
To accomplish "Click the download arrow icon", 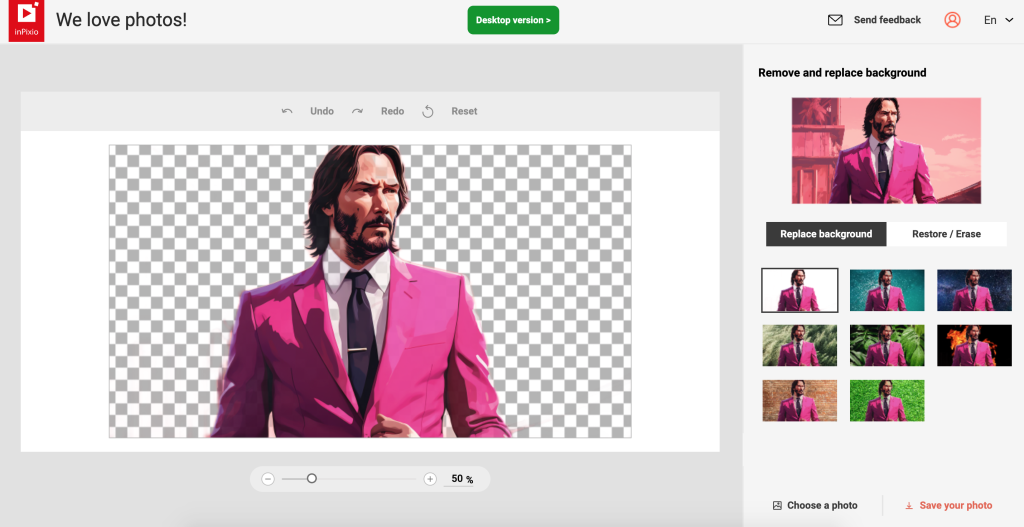I will (x=908, y=505).
